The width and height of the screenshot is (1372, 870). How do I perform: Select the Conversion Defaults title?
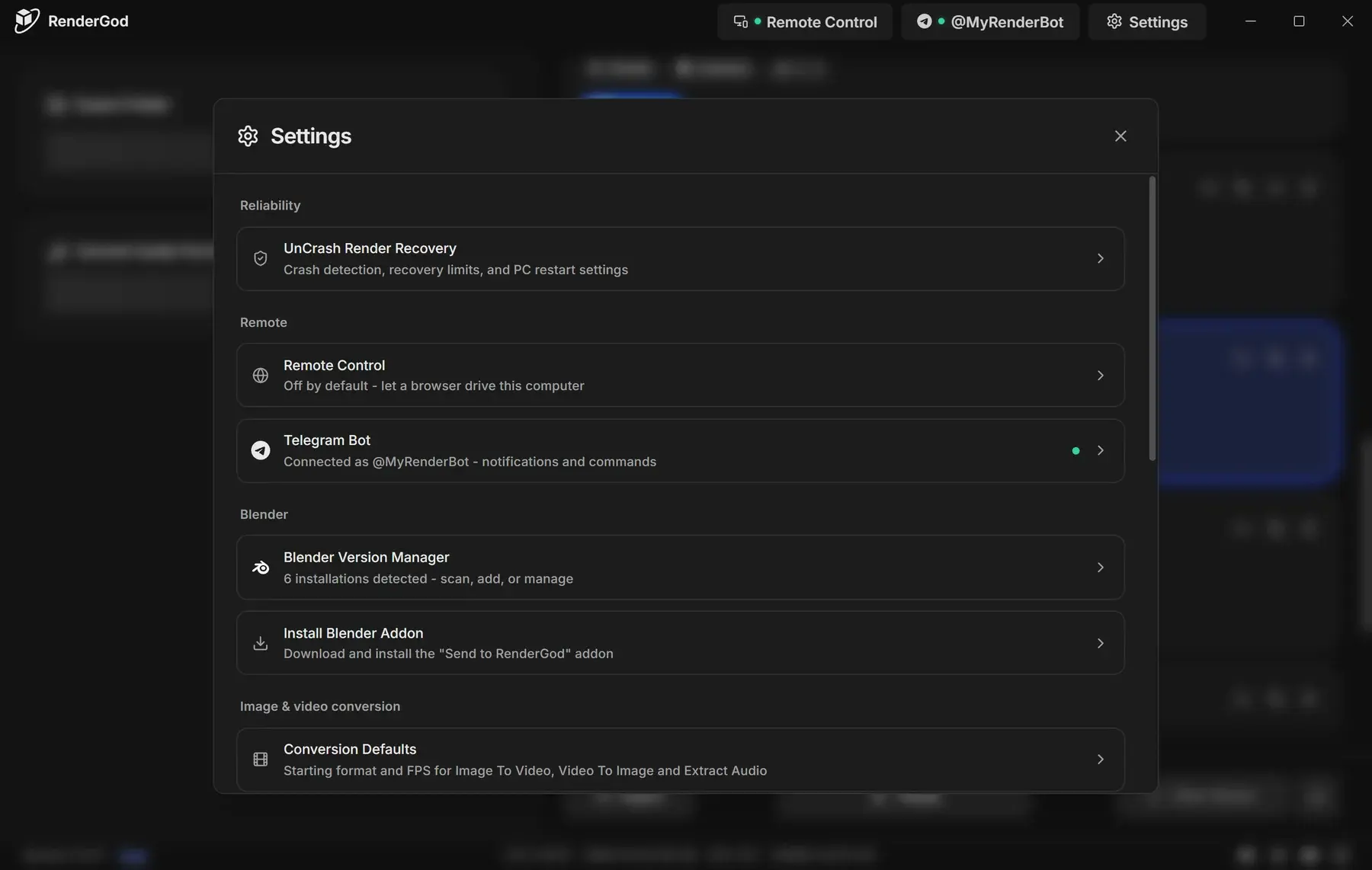(350, 750)
